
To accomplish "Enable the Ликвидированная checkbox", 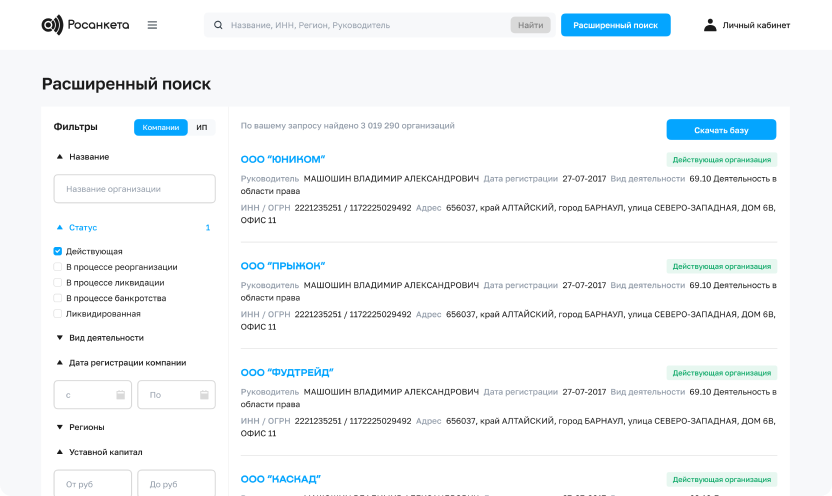I will coord(58,313).
